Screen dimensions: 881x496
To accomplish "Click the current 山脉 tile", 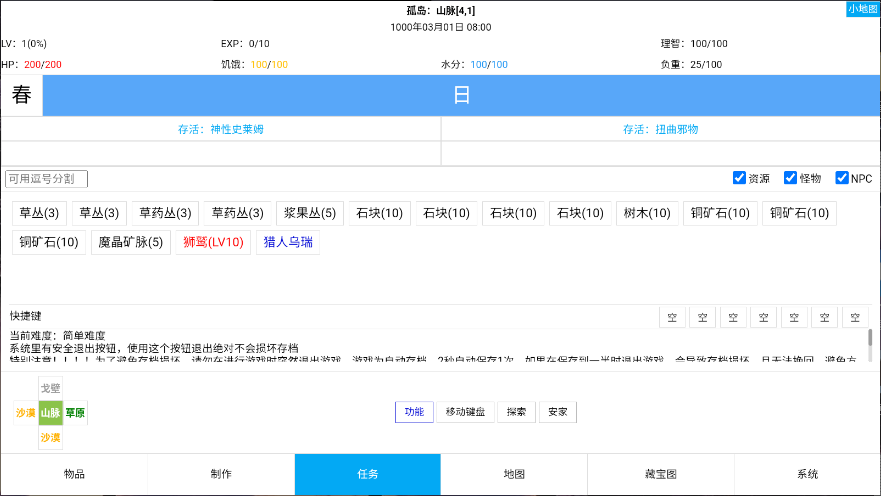I will click(x=51, y=413).
